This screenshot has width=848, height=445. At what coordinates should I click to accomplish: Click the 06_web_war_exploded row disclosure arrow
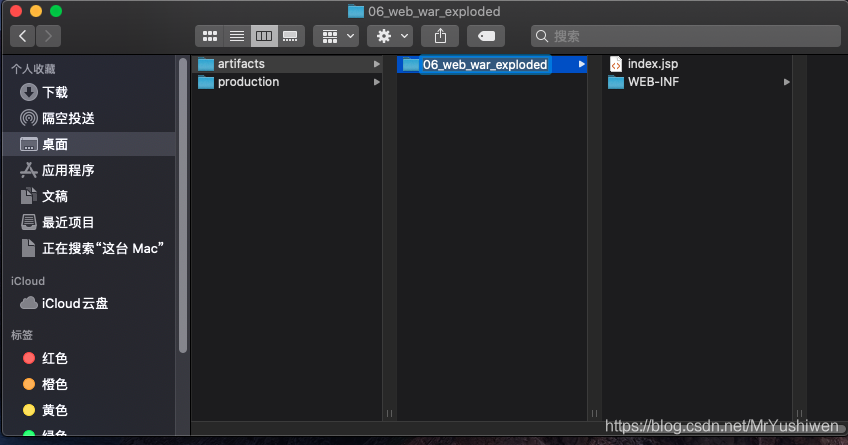[x=581, y=64]
